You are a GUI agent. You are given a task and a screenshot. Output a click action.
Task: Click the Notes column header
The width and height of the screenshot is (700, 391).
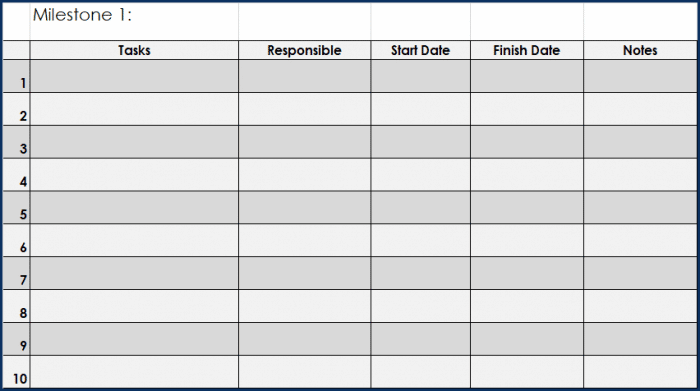(x=640, y=50)
